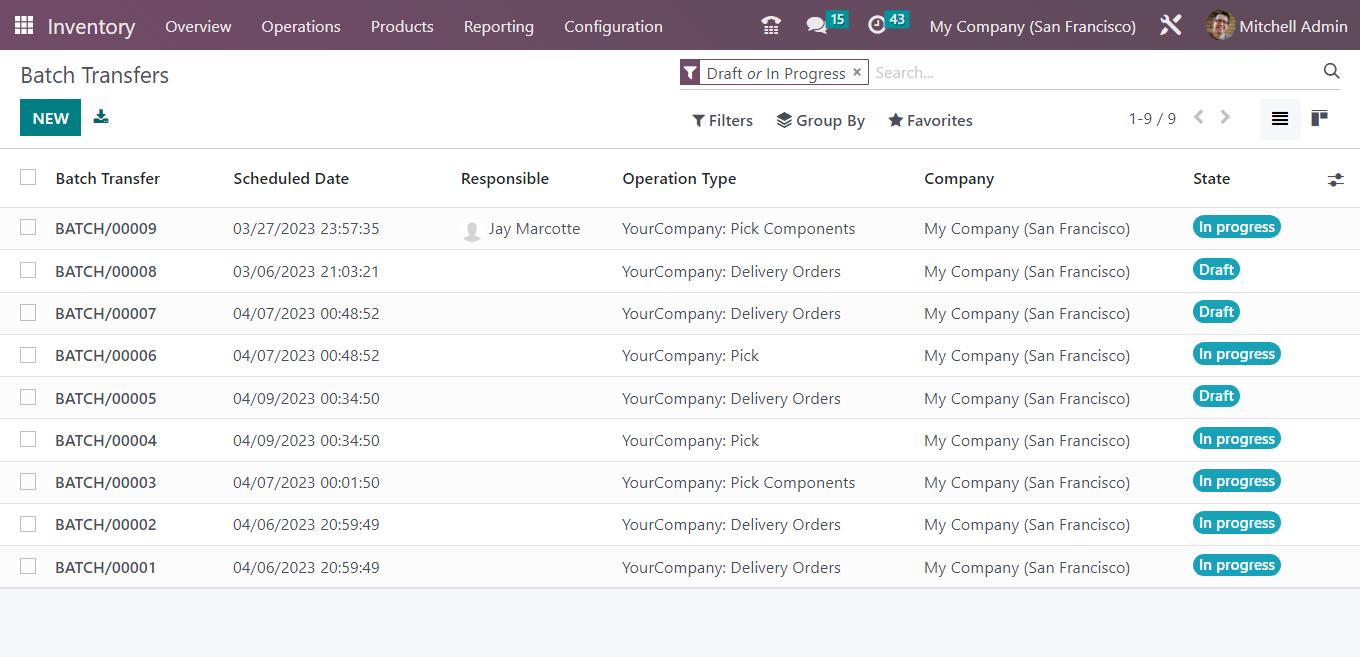This screenshot has height=657, width=1360.
Task: Open the BATCH/00001 record
Action: tap(105, 567)
